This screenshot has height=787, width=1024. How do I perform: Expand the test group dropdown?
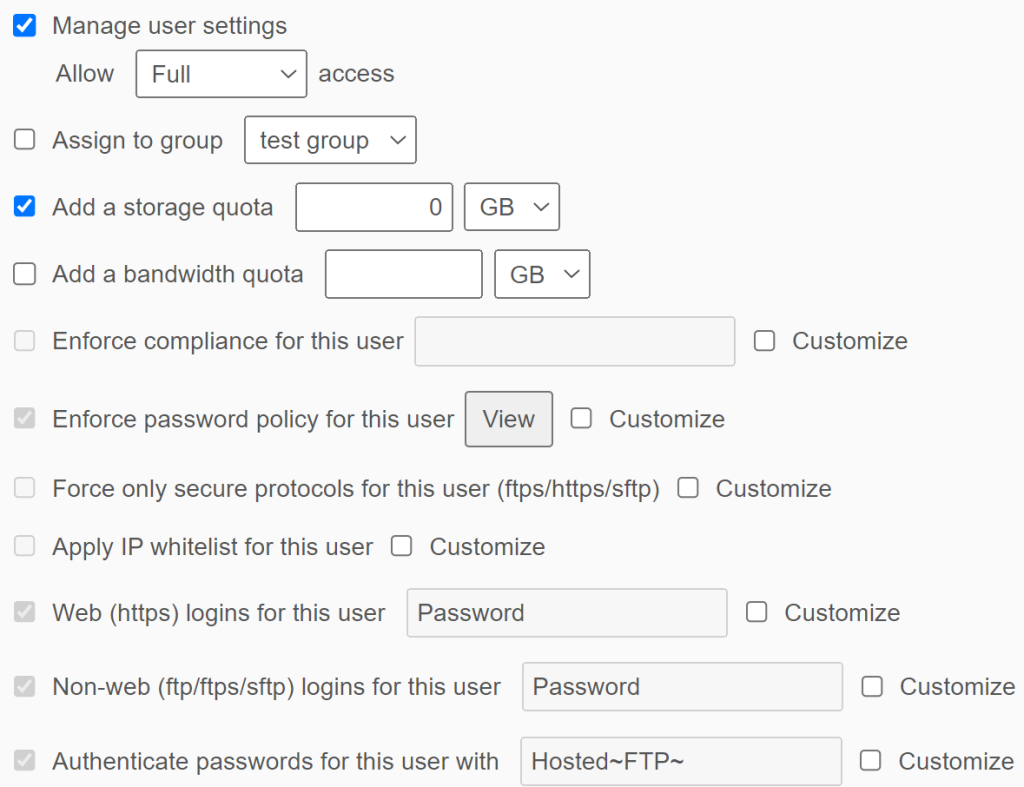coord(330,141)
